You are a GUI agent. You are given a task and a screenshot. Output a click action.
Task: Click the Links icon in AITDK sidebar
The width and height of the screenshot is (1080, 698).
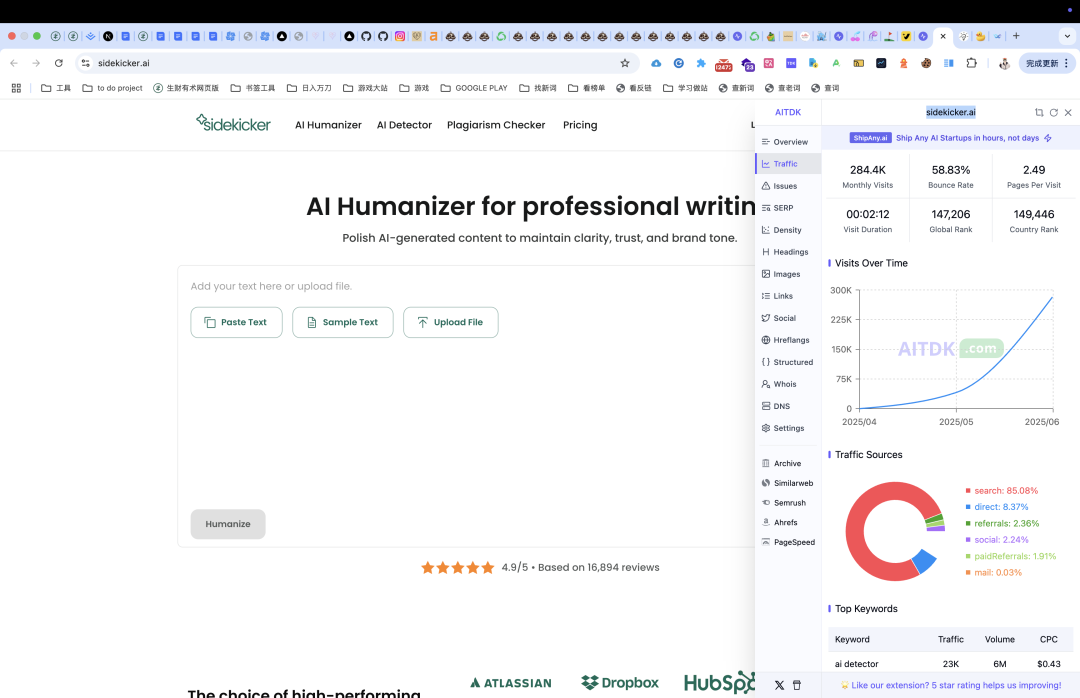pos(766,296)
